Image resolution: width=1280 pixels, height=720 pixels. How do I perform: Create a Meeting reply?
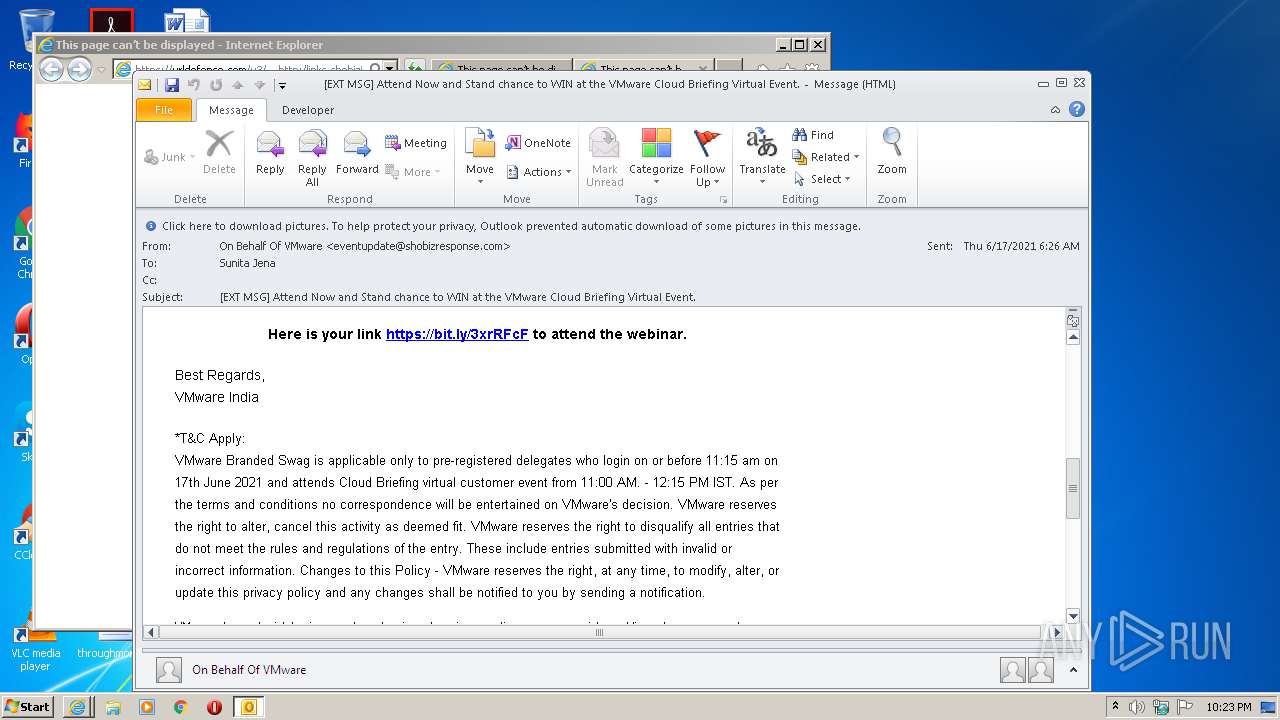416,143
